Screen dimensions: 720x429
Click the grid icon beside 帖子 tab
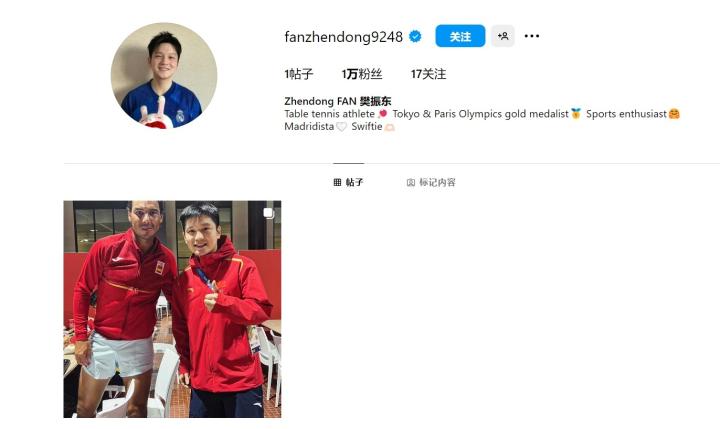[337, 182]
